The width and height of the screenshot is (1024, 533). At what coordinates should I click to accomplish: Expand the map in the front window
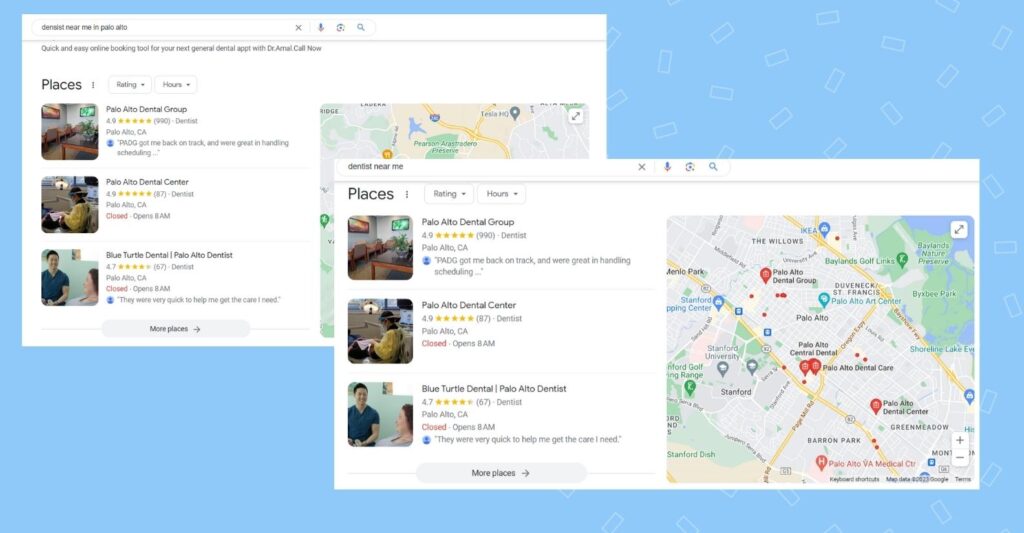pos(959,230)
